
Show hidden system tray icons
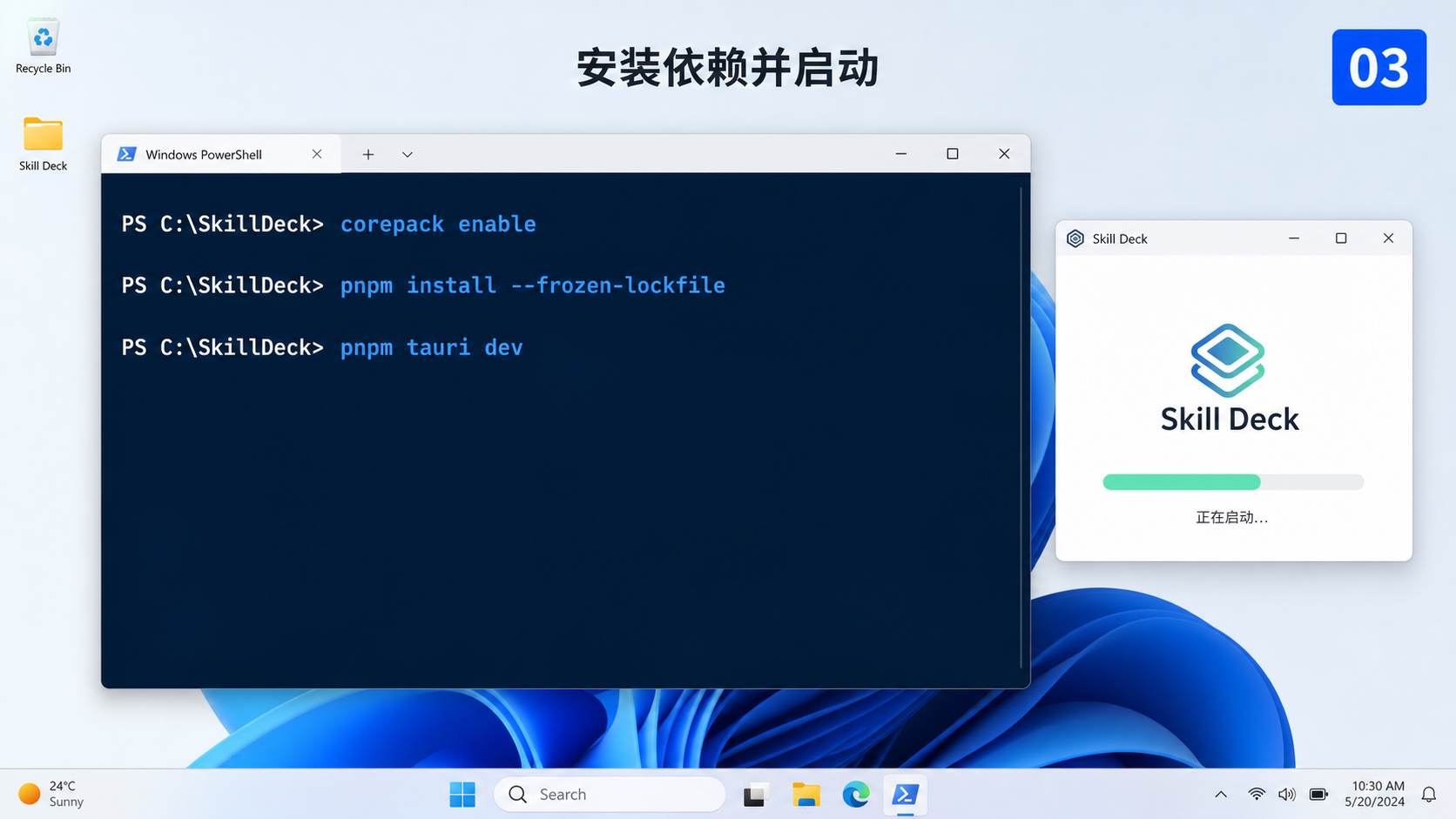1221,795
